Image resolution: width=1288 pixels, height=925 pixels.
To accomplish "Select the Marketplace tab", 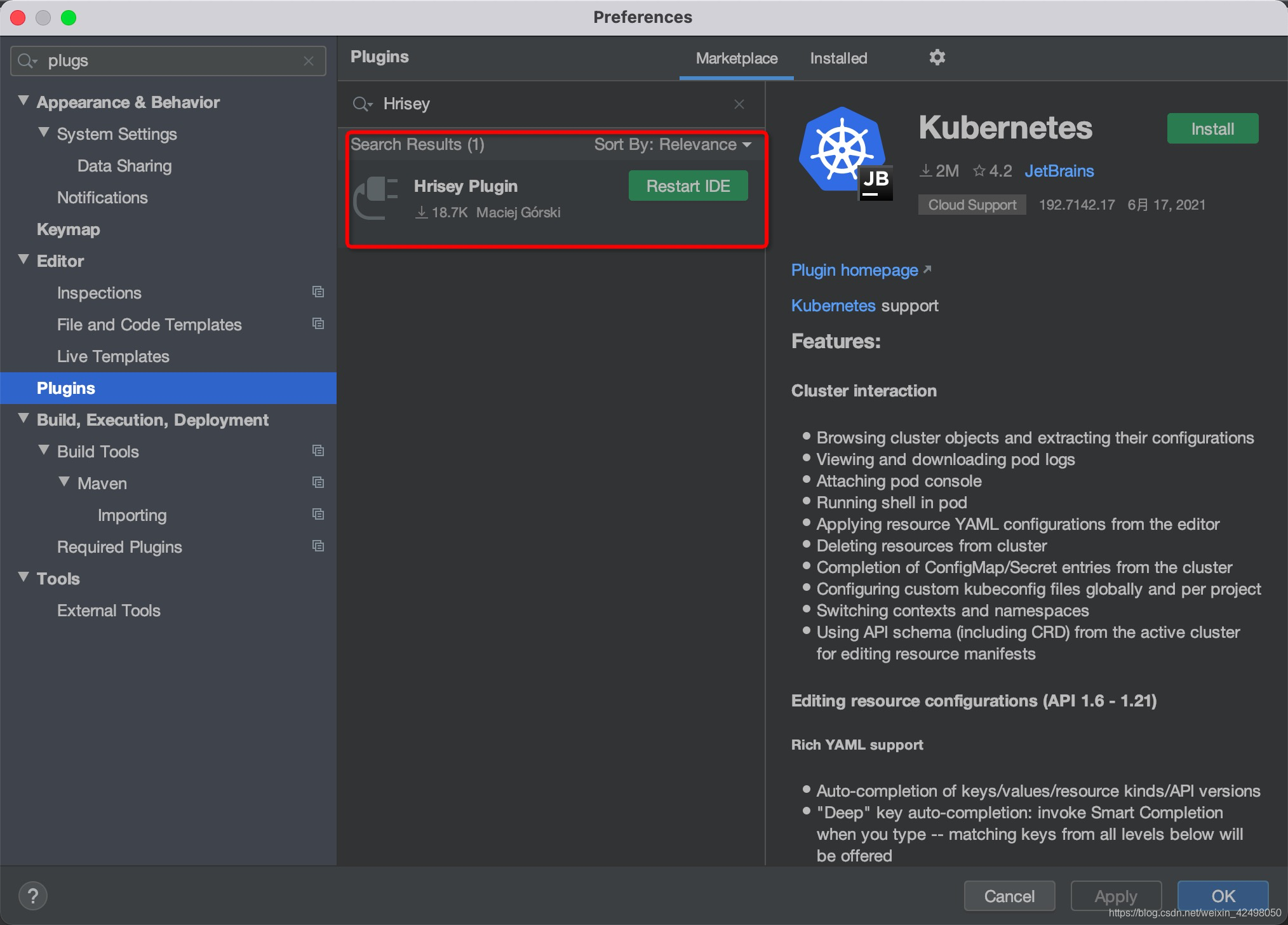I will [736, 58].
